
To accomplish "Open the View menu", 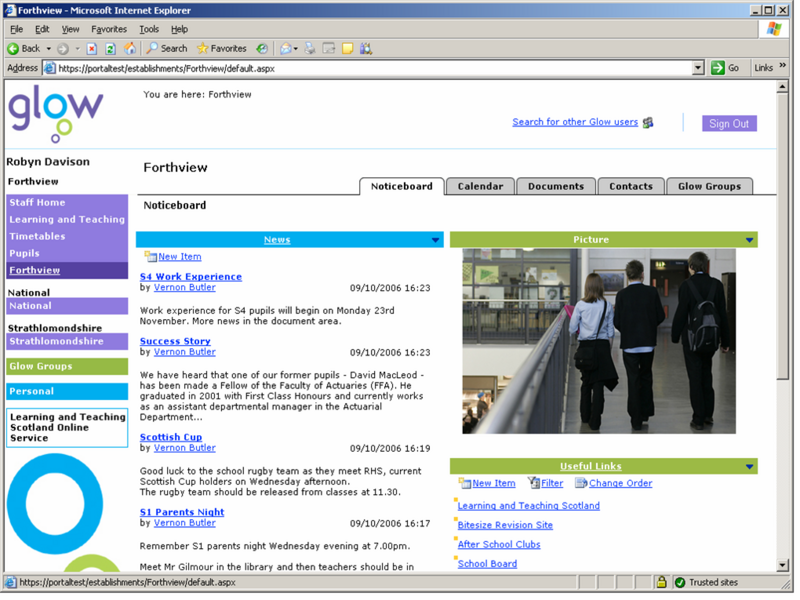I will click(70, 30).
